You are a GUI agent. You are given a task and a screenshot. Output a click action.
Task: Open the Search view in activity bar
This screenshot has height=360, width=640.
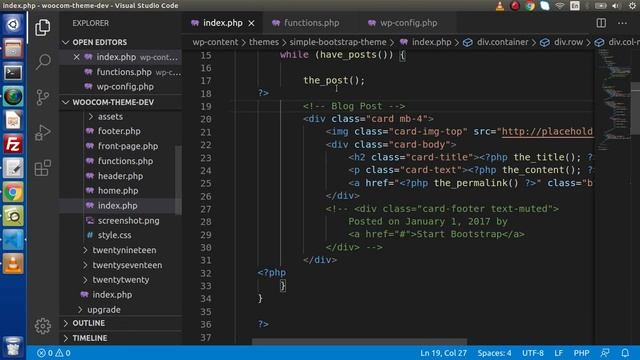tap(42, 62)
